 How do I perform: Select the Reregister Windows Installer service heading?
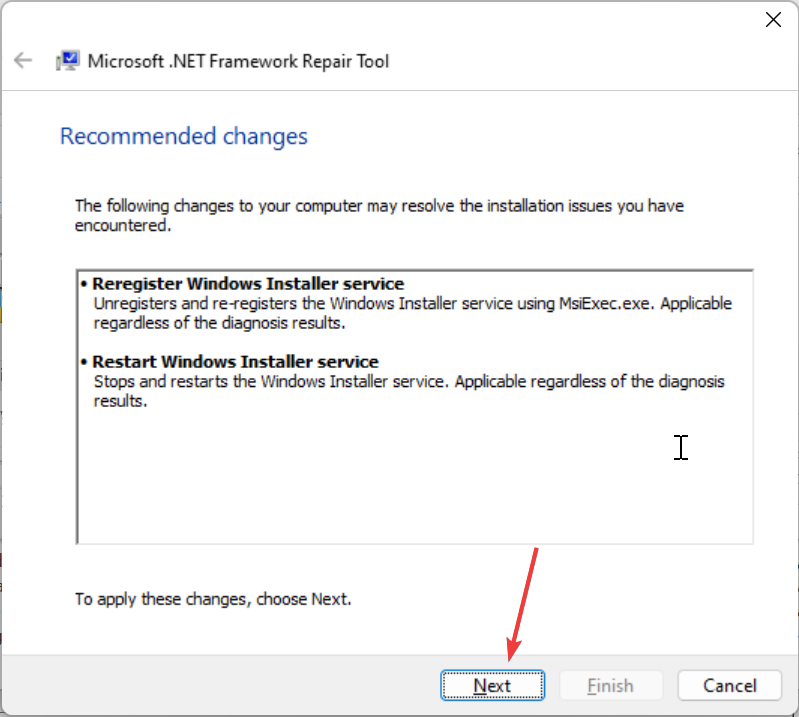(248, 284)
